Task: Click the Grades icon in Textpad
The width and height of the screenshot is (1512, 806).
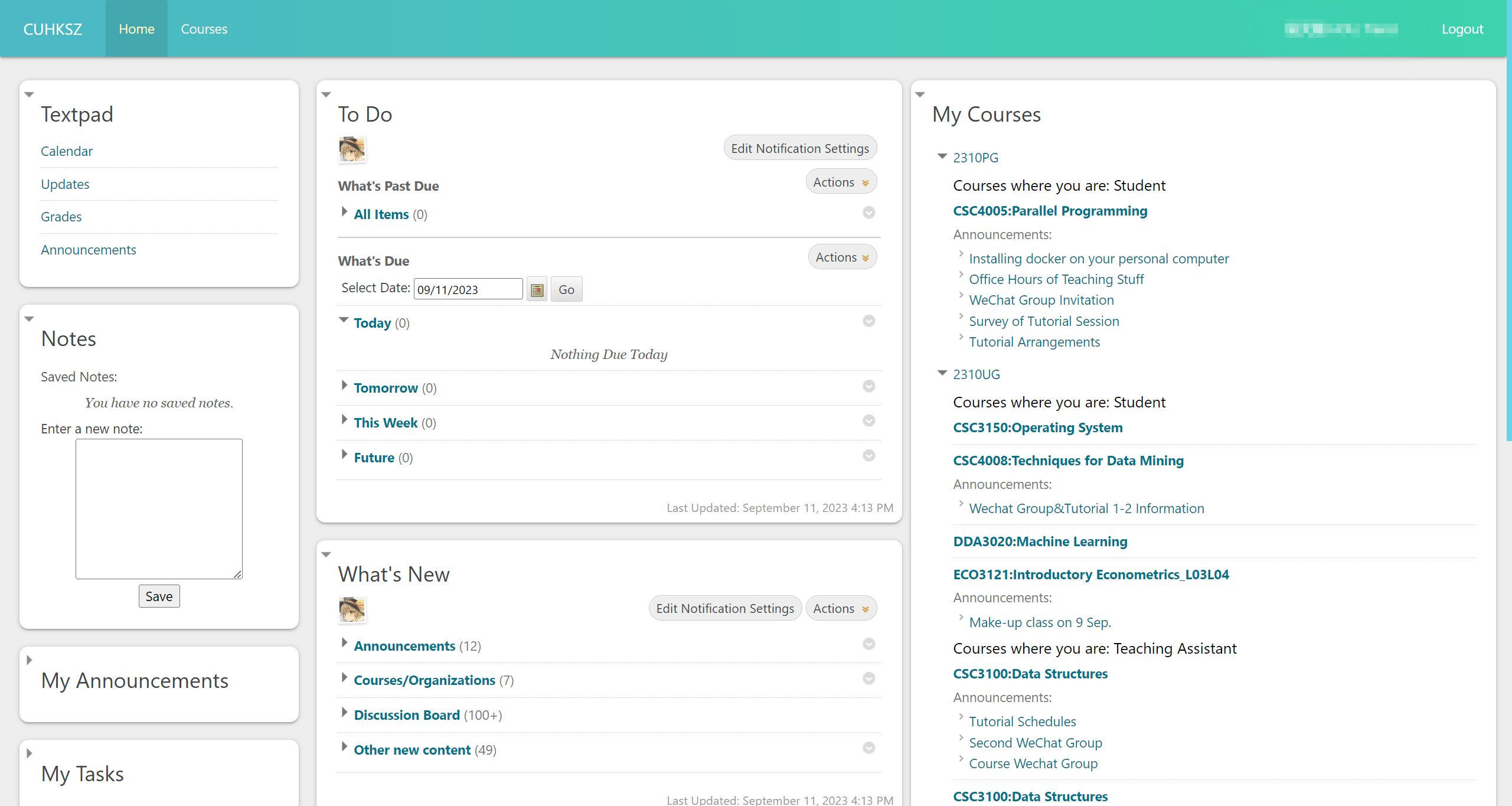Action: (60, 216)
